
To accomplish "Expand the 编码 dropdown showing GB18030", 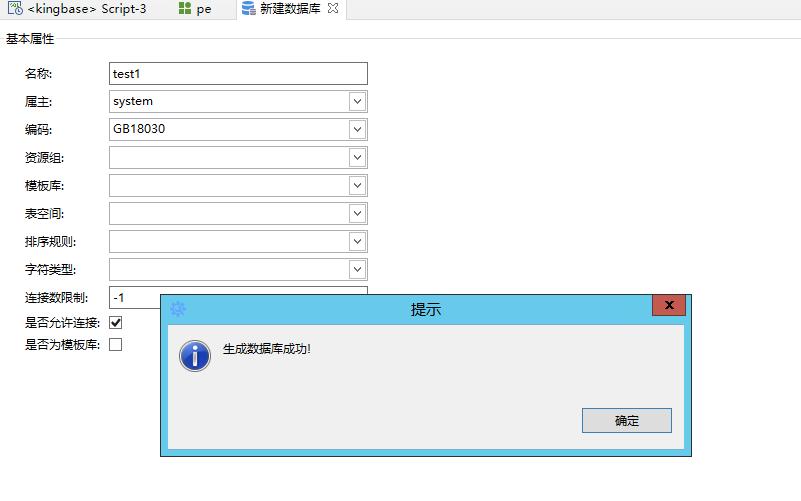I will point(357,129).
